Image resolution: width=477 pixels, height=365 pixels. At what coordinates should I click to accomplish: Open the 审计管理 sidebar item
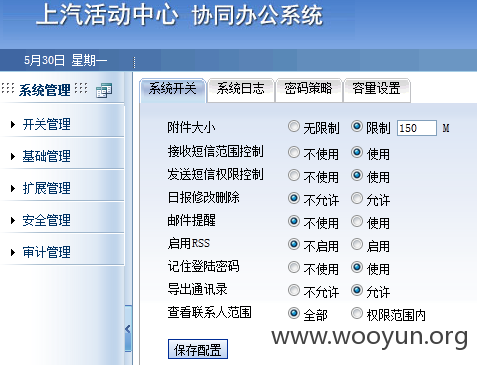pos(47,252)
